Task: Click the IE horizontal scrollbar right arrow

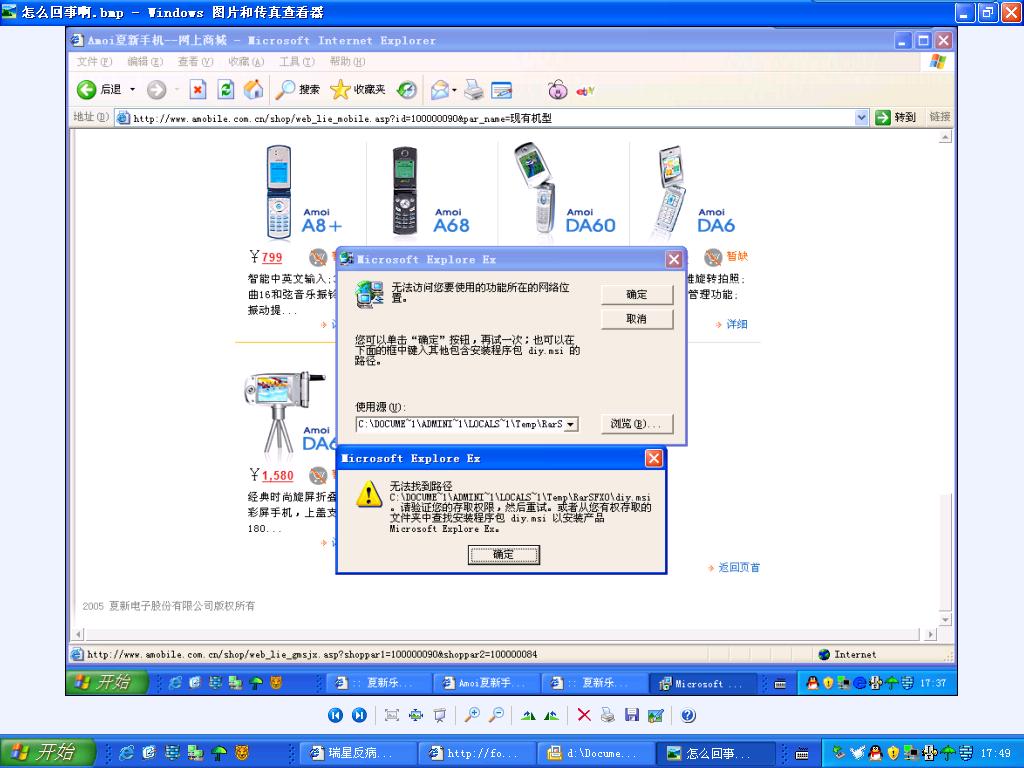Action: (x=931, y=634)
